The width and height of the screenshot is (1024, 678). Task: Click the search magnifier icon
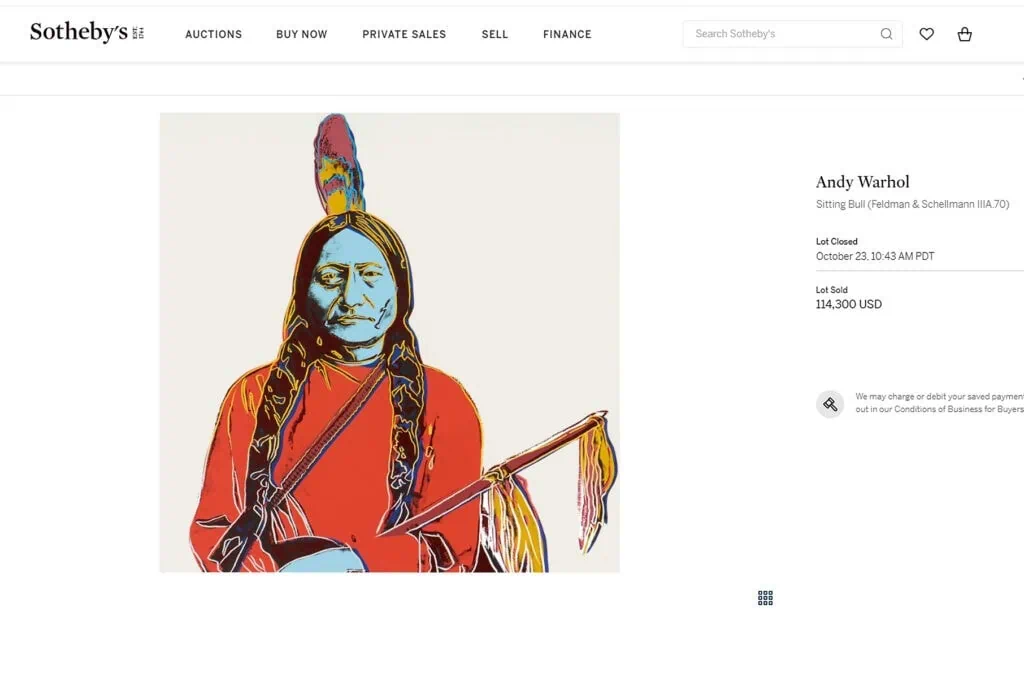point(886,34)
